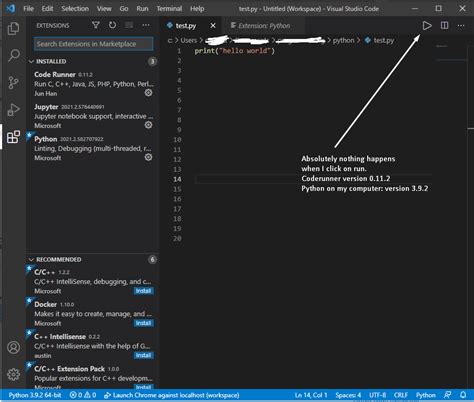Click line number 14 in the gutter
Image resolution: width=474 pixels, height=402 pixels.
click(x=177, y=179)
